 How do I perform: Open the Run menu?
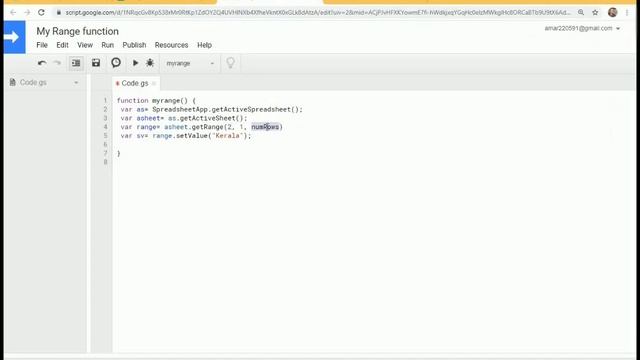[x=108, y=45]
